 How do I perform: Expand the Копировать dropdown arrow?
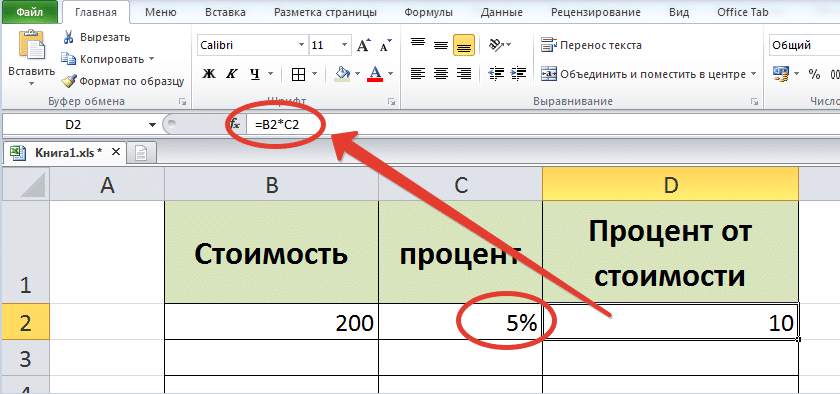point(151,59)
